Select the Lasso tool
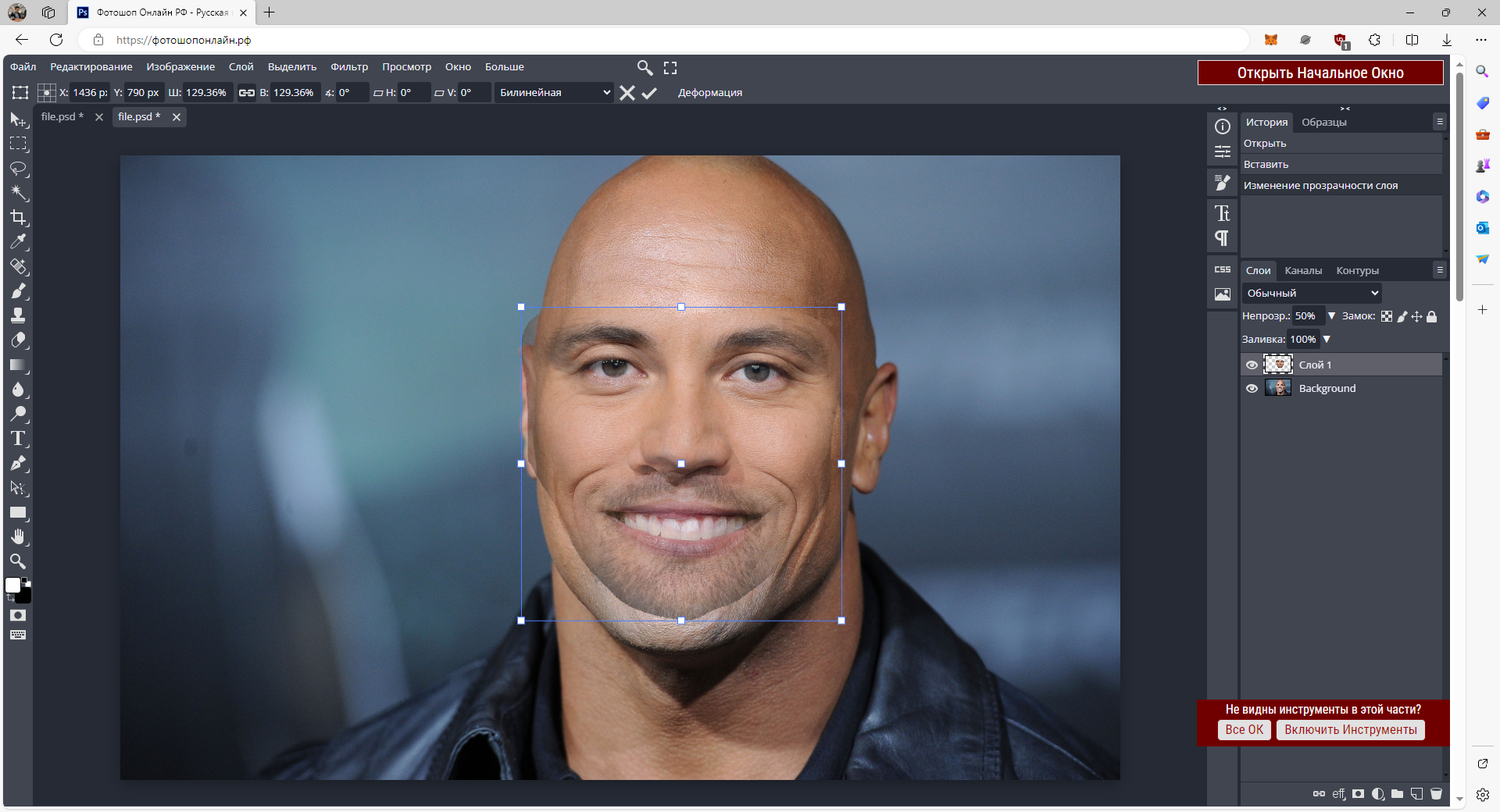1500x812 pixels. [19, 169]
